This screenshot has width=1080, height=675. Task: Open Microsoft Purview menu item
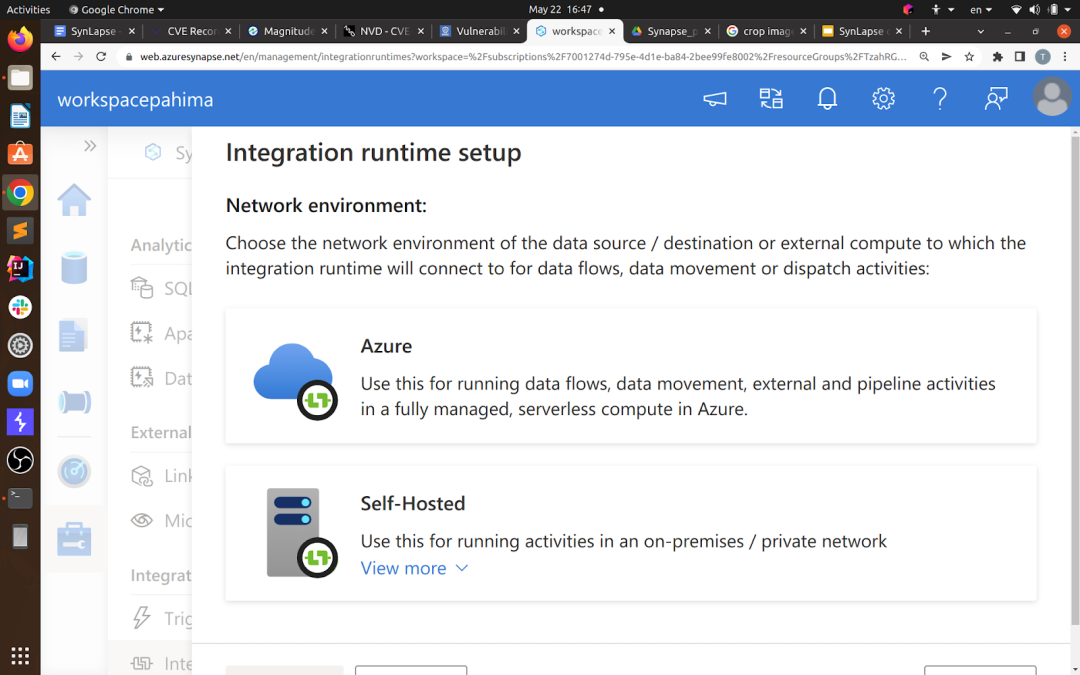pos(161,521)
